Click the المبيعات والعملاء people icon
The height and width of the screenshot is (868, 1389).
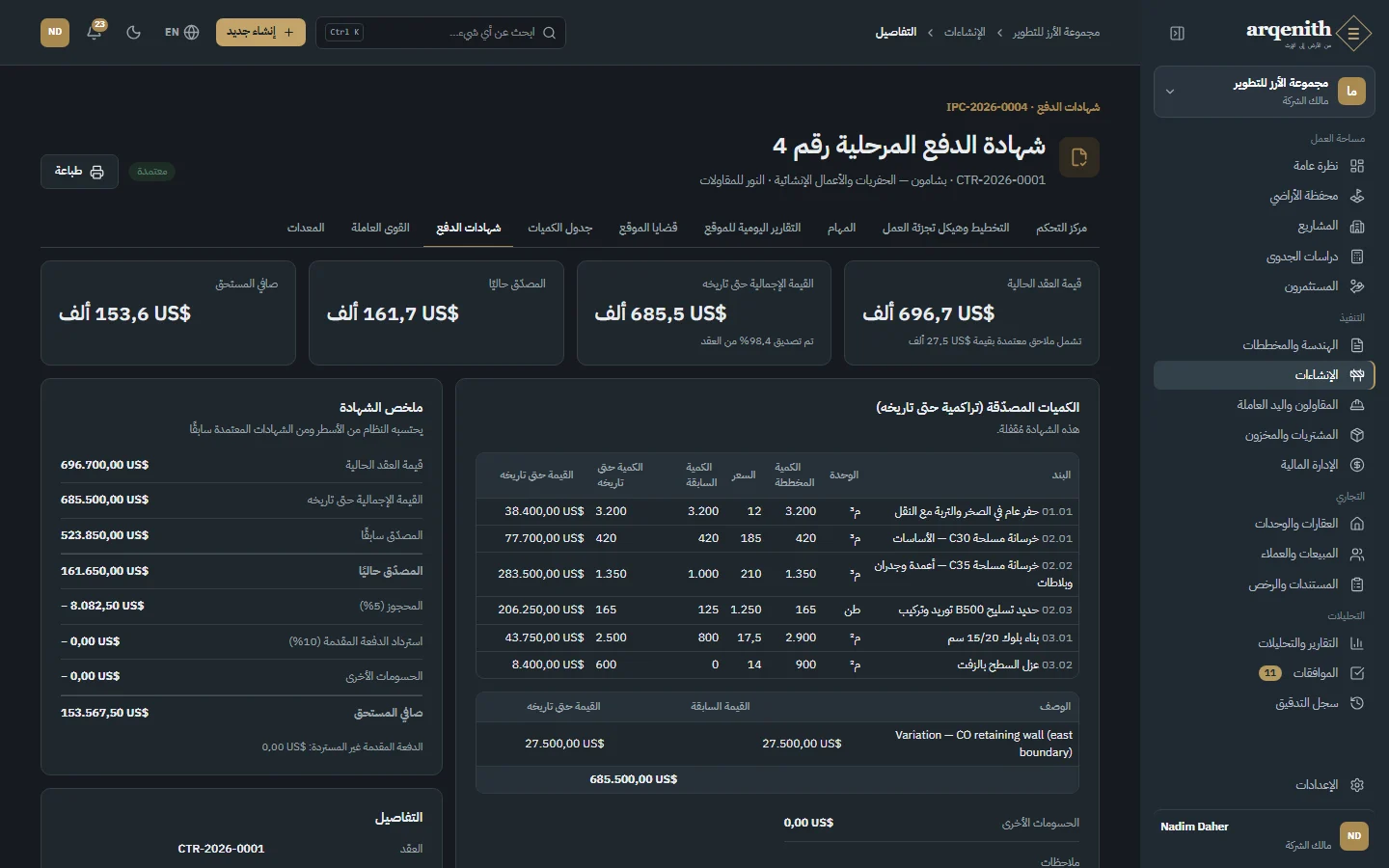point(1357,554)
